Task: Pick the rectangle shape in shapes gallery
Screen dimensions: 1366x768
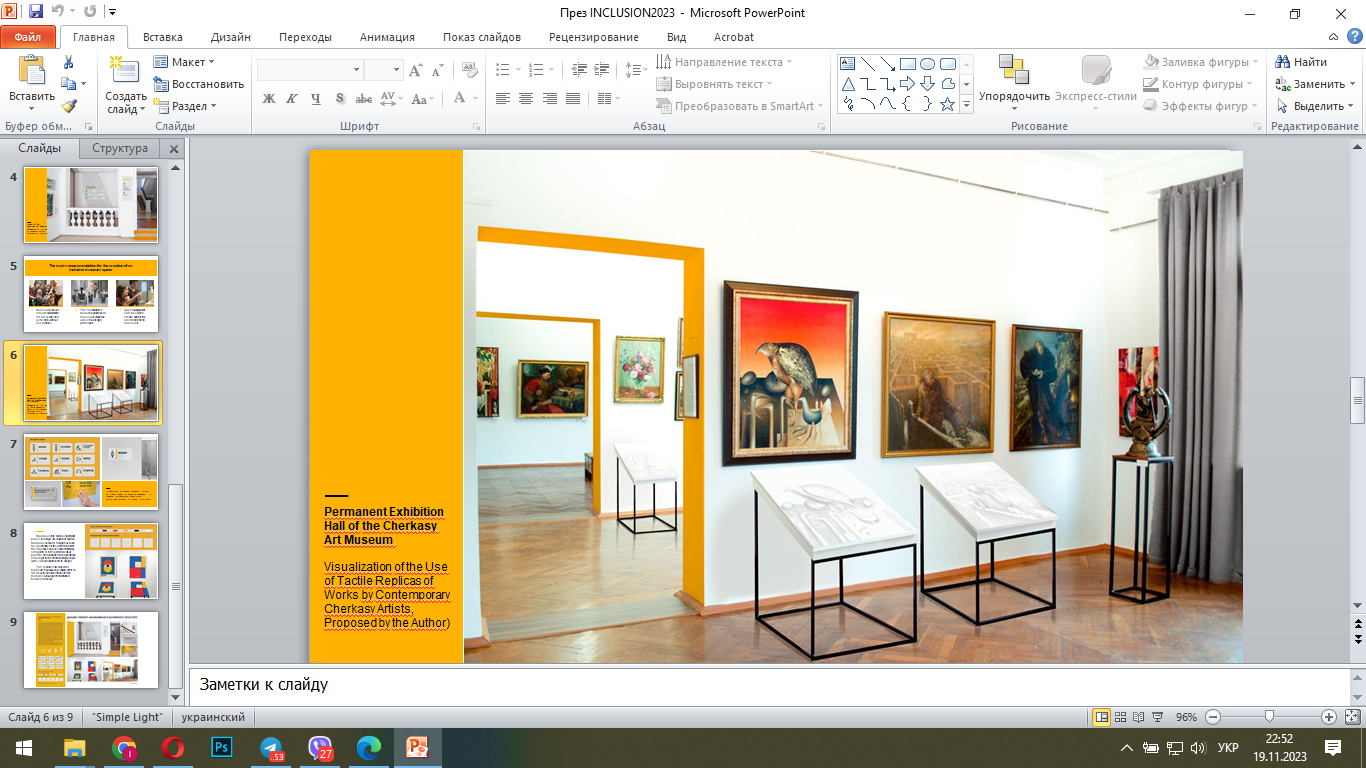Action: pos(907,64)
